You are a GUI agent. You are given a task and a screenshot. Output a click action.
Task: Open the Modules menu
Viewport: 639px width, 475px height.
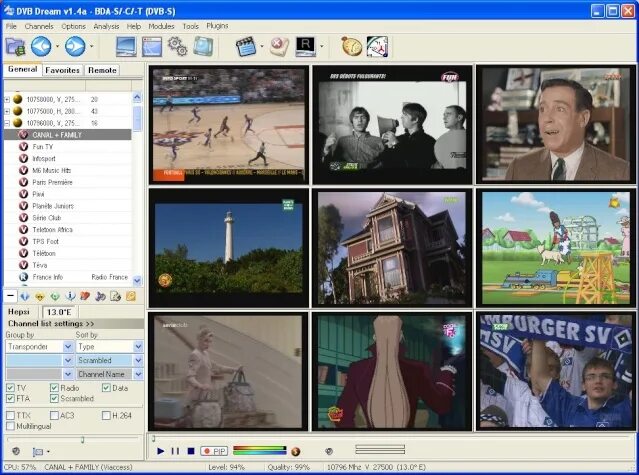[161, 26]
